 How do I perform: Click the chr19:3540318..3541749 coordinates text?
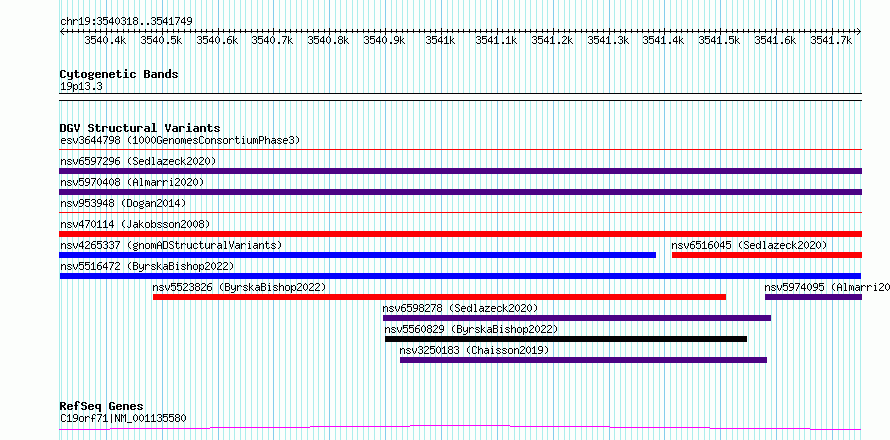[x=126, y=22]
